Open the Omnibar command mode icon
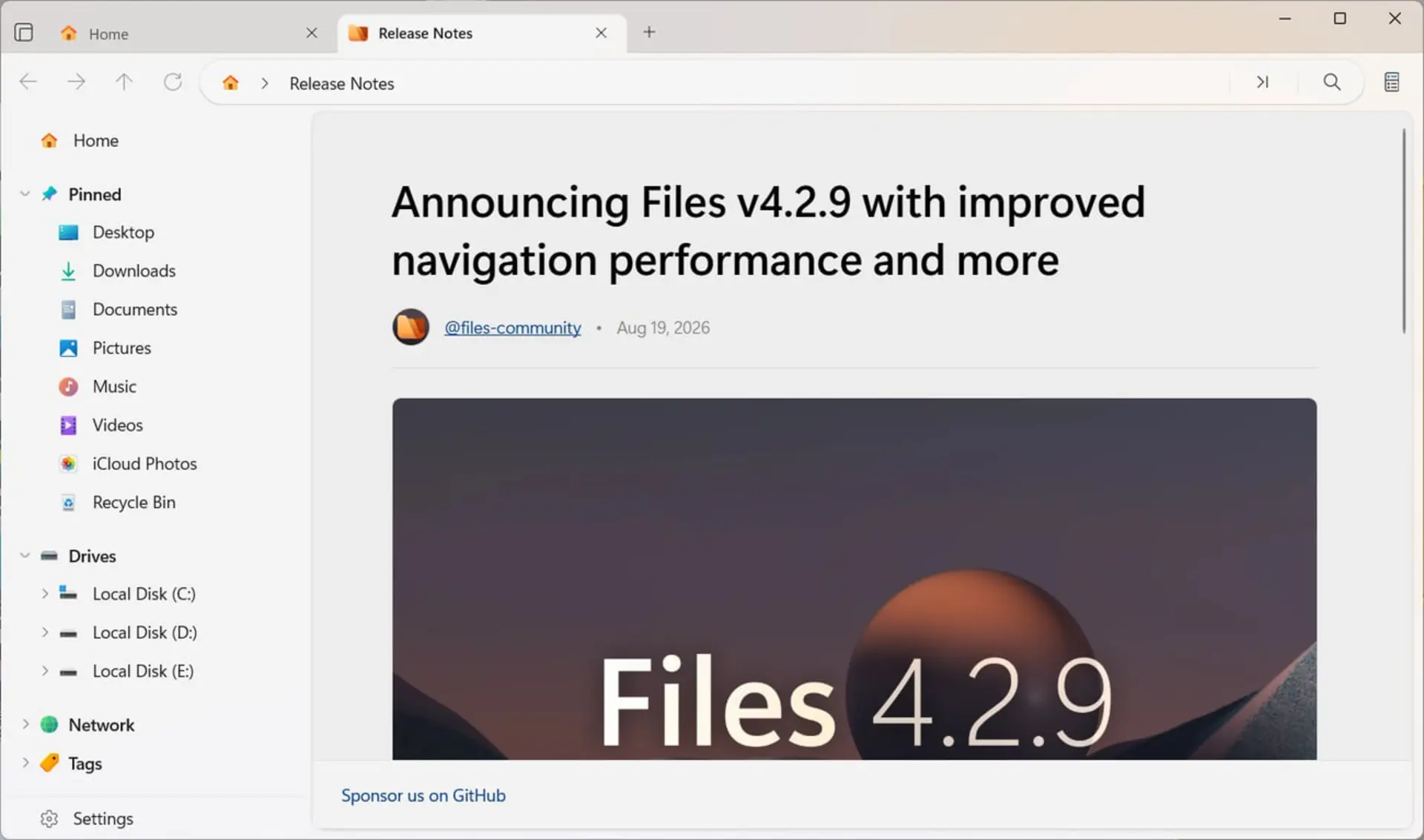The image size is (1424, 840). point(1262,82)
